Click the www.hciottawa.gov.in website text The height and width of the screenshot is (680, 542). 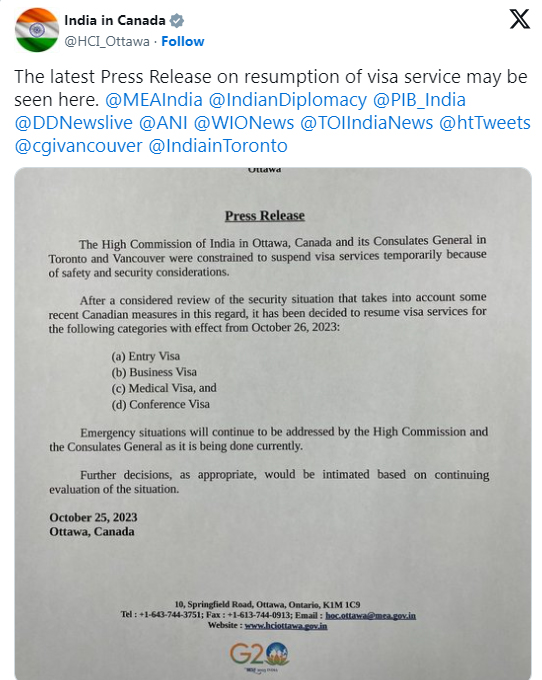click(x=286, y=625)
